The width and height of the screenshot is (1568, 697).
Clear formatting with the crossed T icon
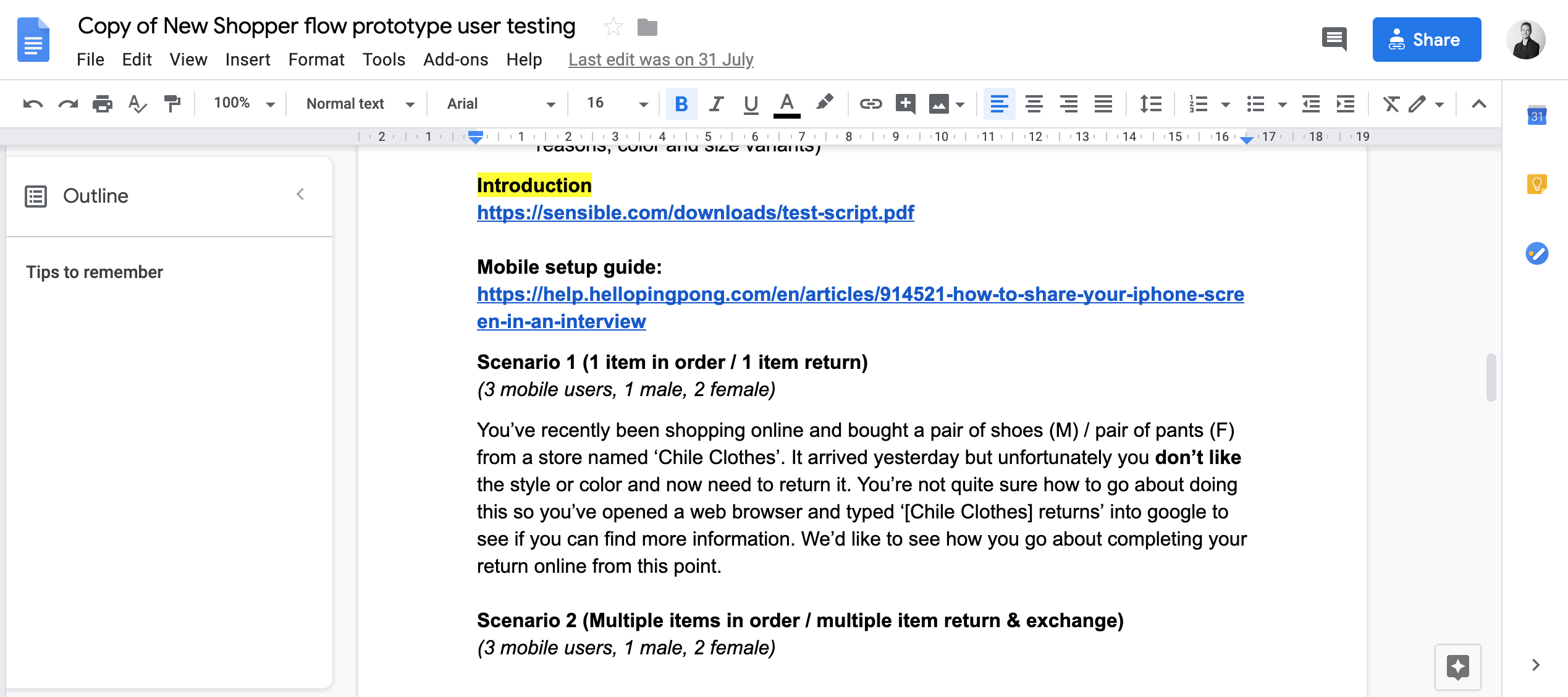coord(1391,104)
